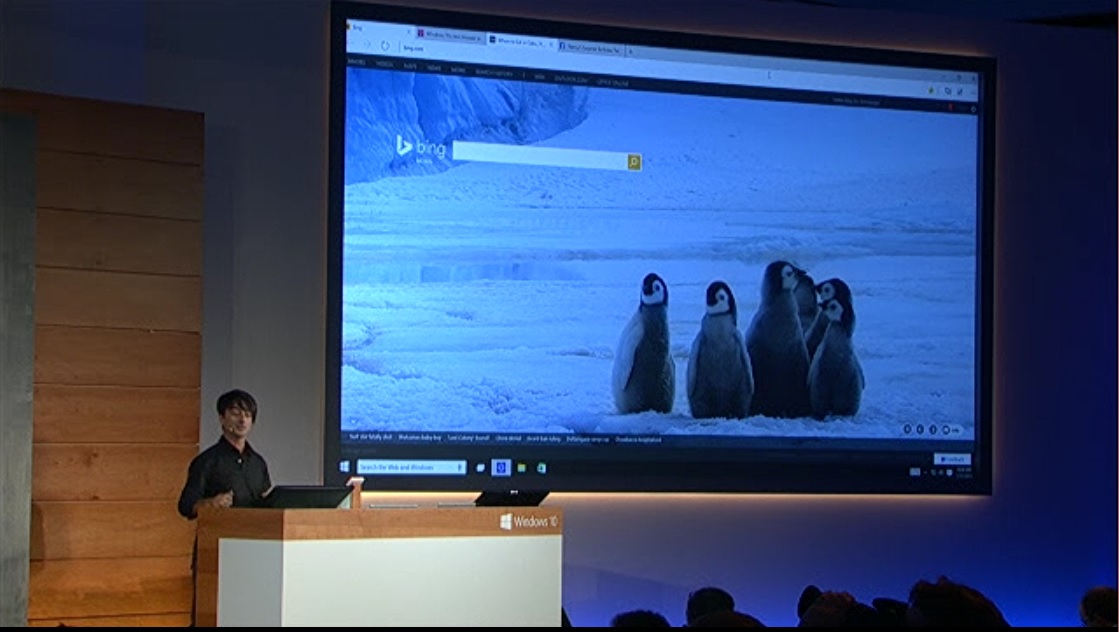Switch to the third browser tab
This screenshot has height=632, width=1119.
coord(518,41)
